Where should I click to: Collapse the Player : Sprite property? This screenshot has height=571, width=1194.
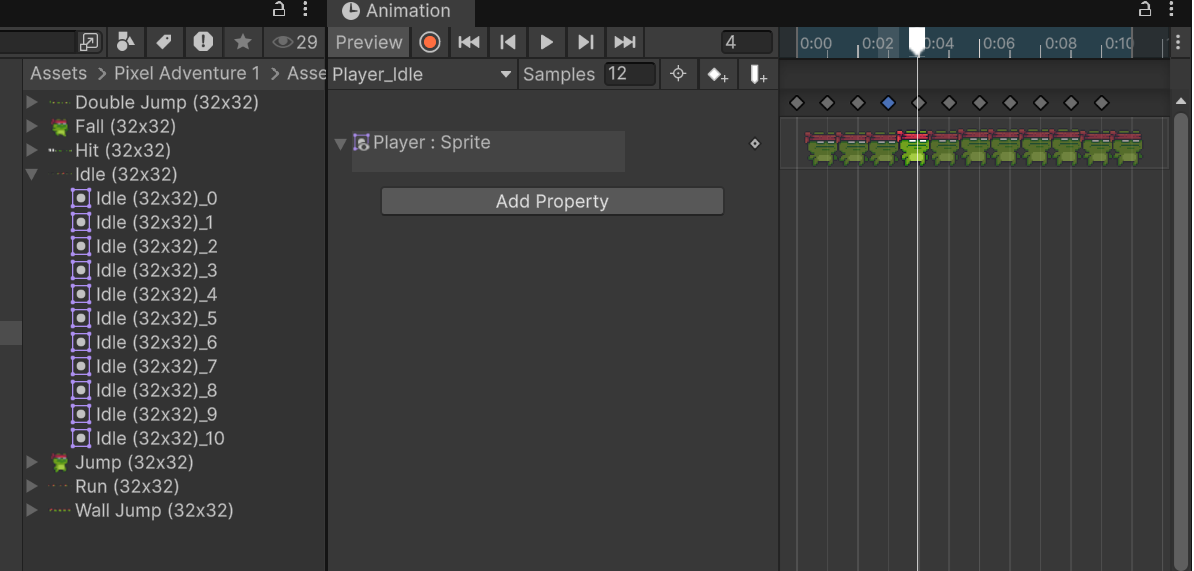341,143
